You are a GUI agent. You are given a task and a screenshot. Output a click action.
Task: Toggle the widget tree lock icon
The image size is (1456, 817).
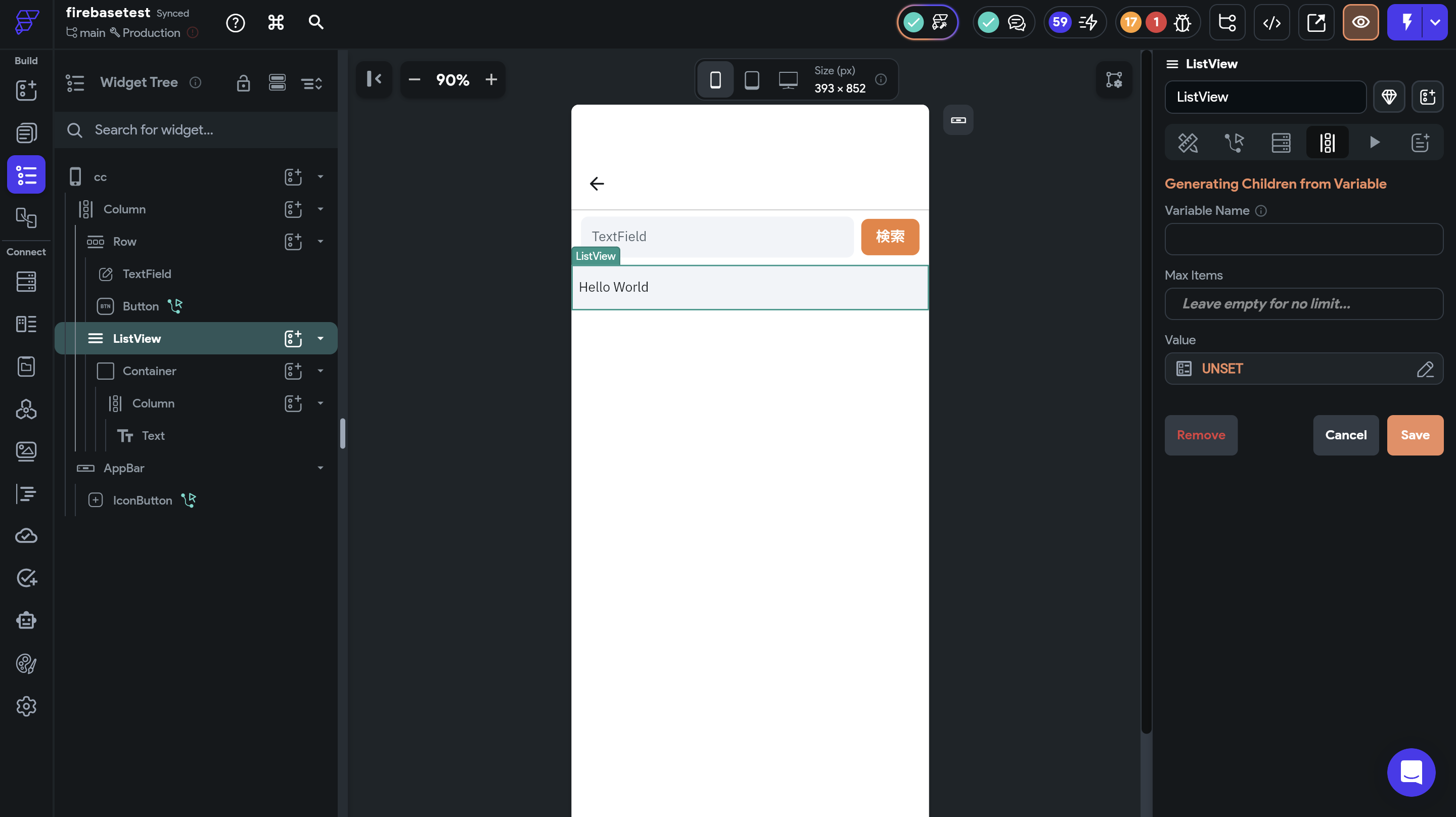(243, 83)
